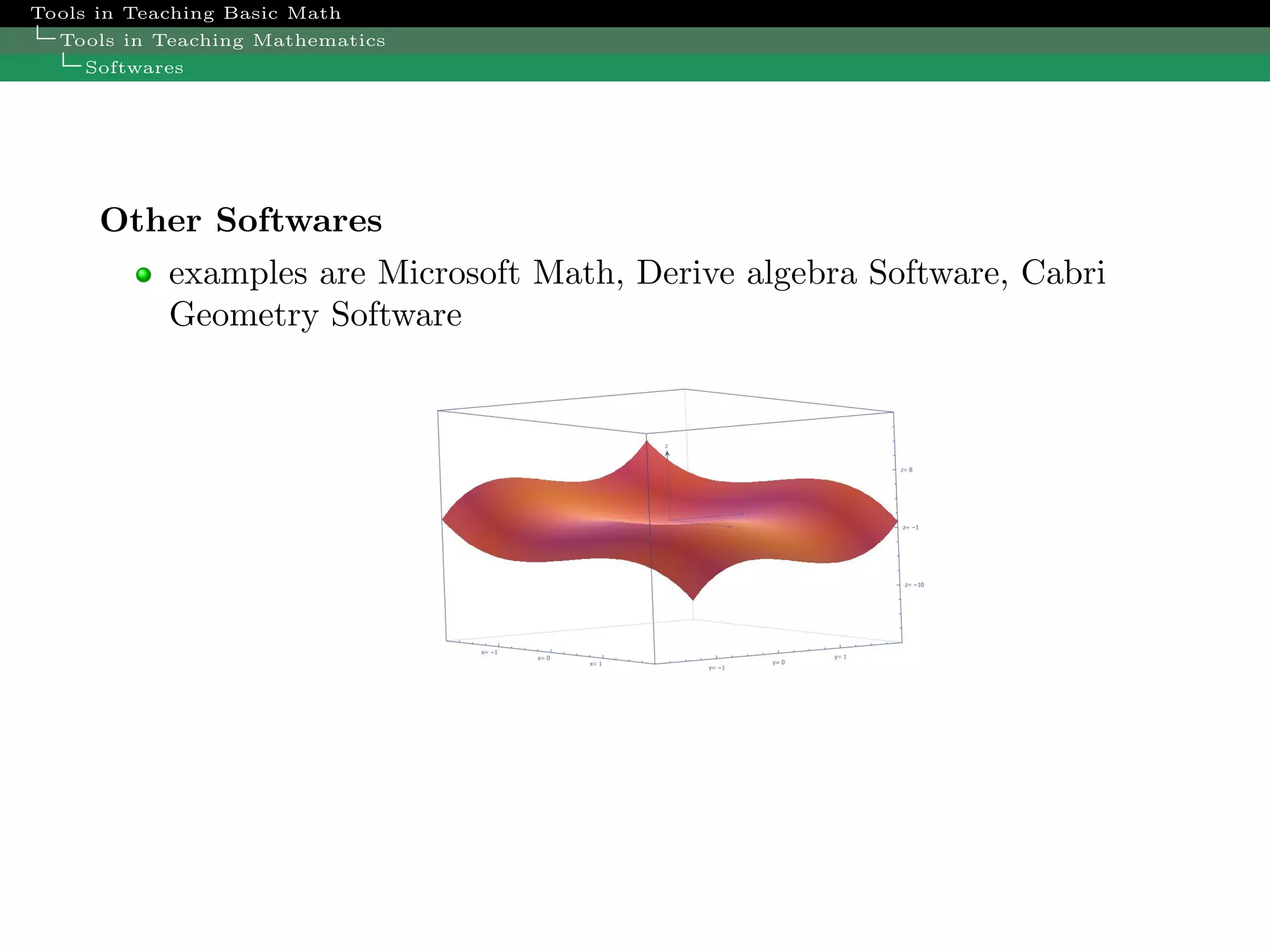Click the 'z= 8' axis label
1270x952 pixels.
[x=906, y=470]
